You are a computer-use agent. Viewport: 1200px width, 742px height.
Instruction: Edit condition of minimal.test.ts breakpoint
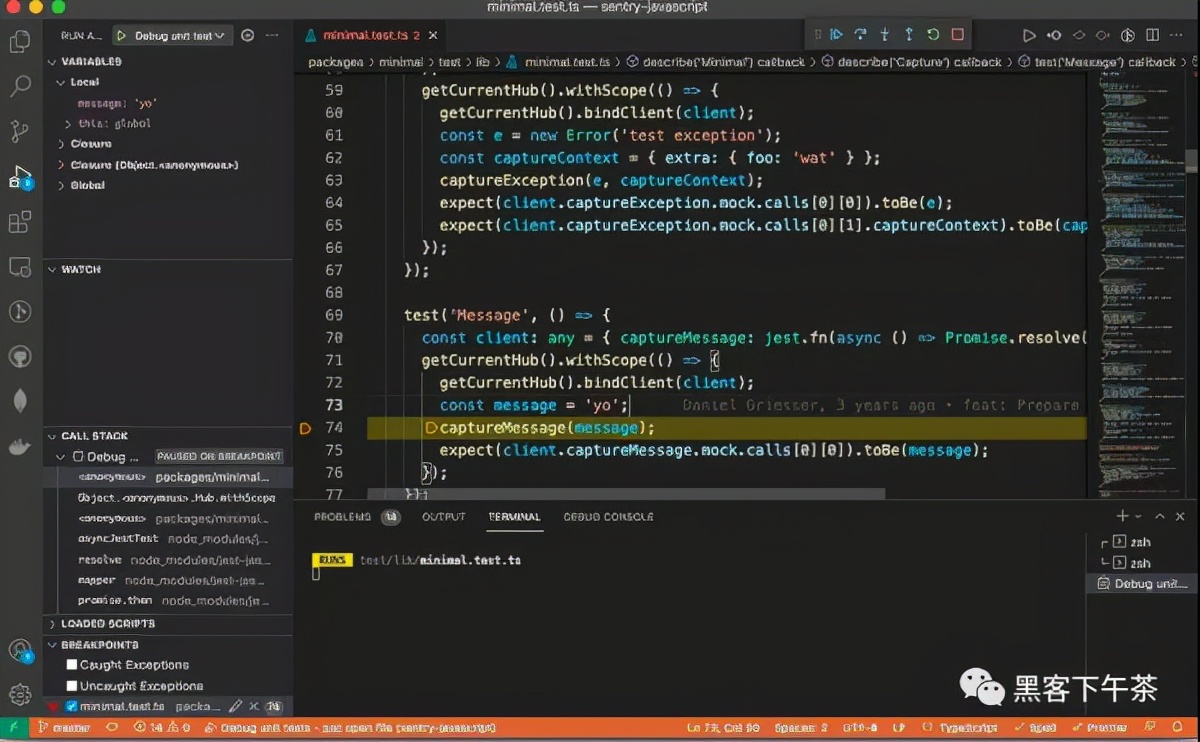click(x=236, y=707)
